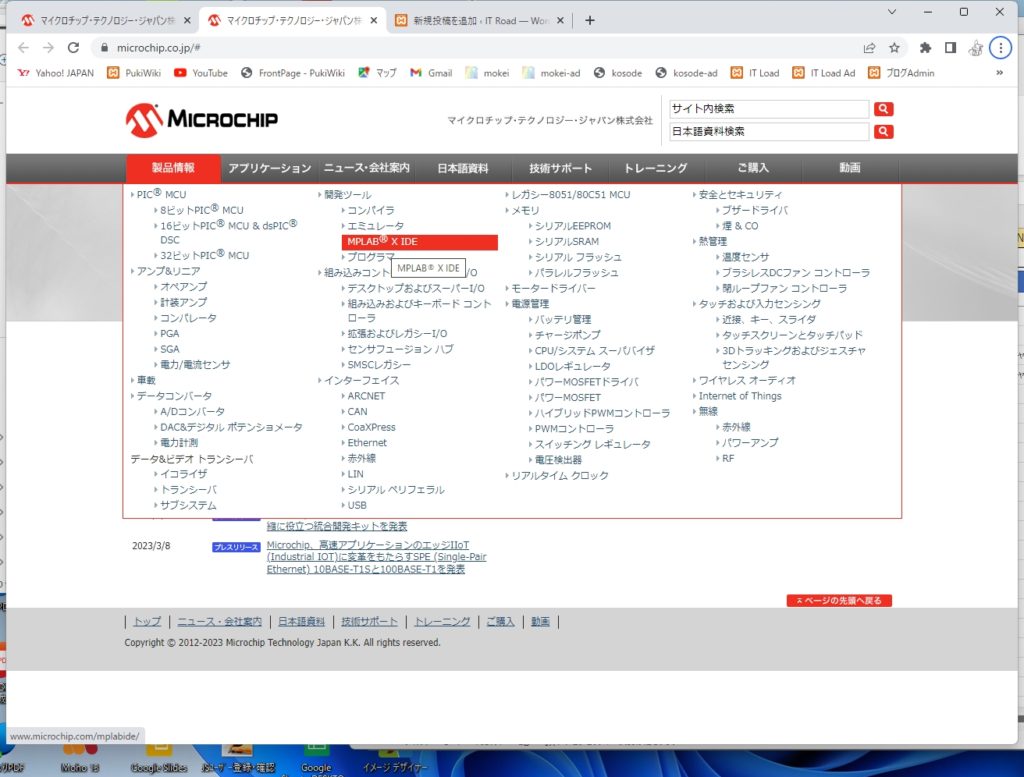
Task: Click the Microchip logo
Action: pos(202,120)
